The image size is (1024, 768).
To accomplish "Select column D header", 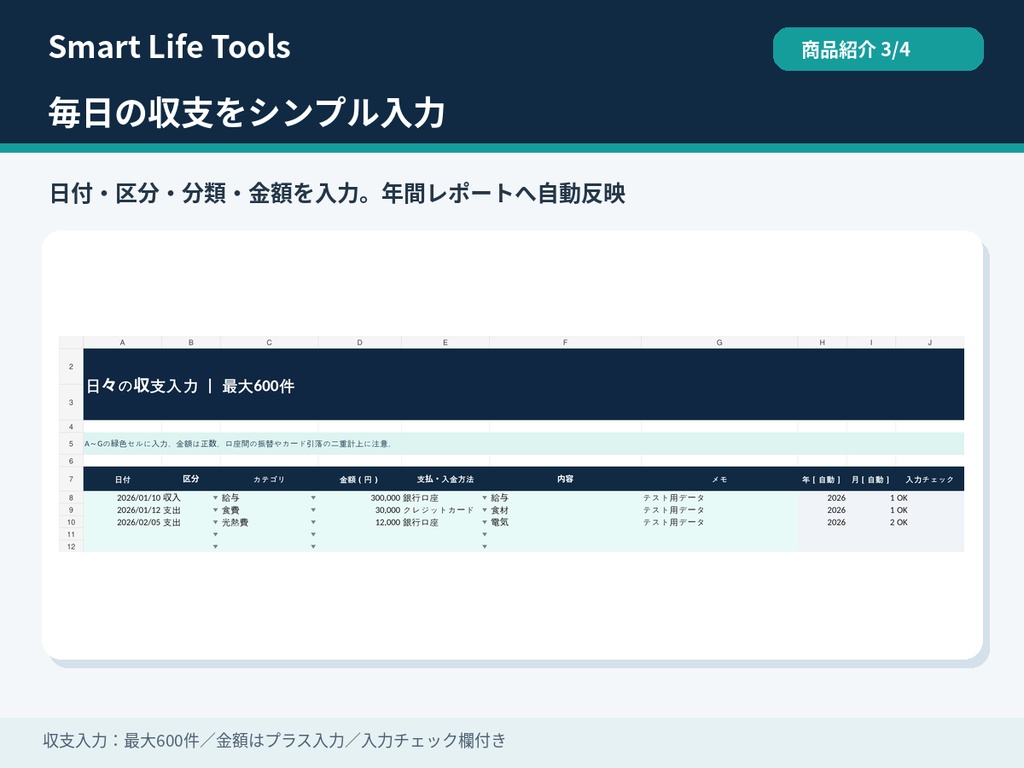I will click(x=360, y=342).
